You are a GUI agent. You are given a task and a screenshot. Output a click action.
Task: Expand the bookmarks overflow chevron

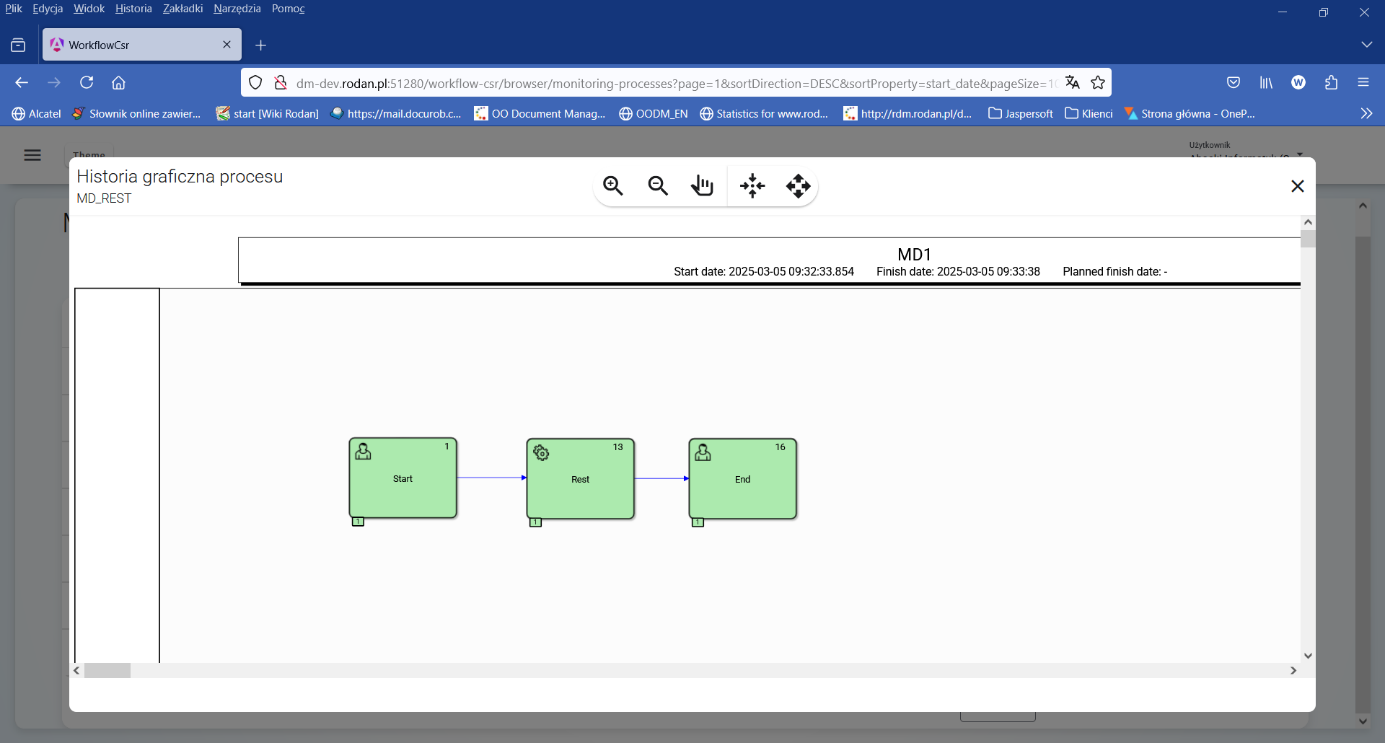[1366, 114]
